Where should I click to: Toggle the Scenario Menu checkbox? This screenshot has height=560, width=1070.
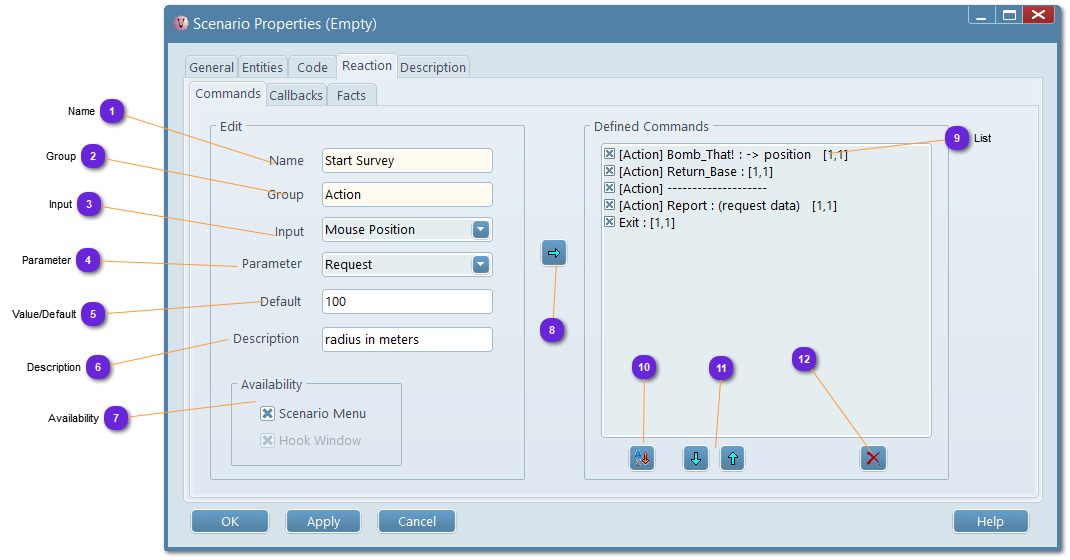coord(268,414)
